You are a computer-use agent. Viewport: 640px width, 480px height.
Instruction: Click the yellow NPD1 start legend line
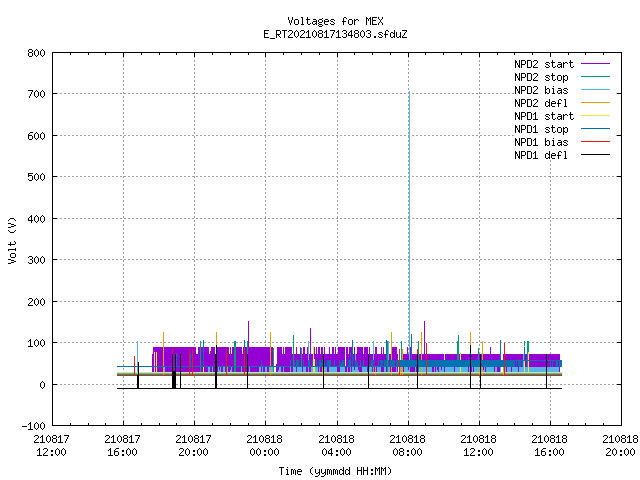coord(595,116)
